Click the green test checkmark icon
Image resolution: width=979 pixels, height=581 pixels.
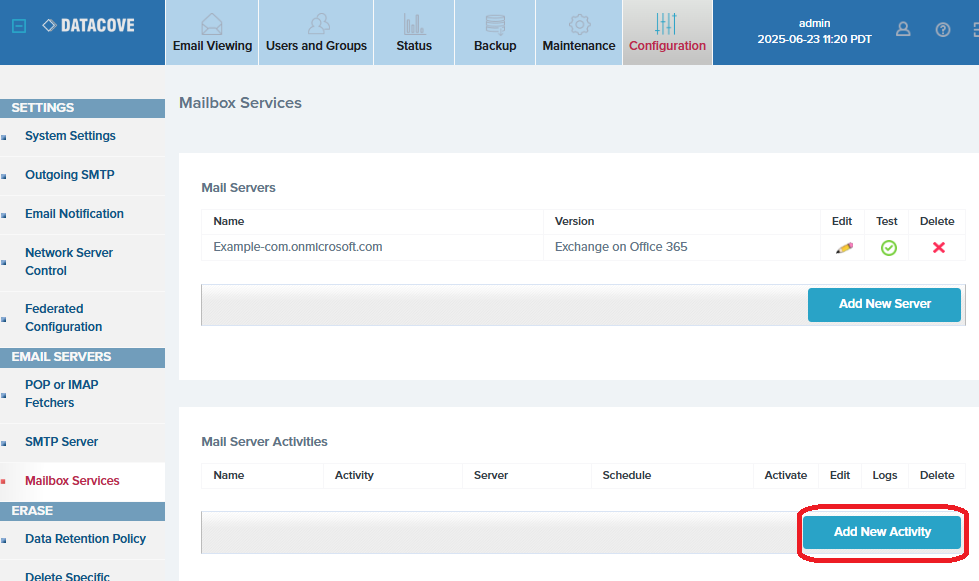(888, 247)
